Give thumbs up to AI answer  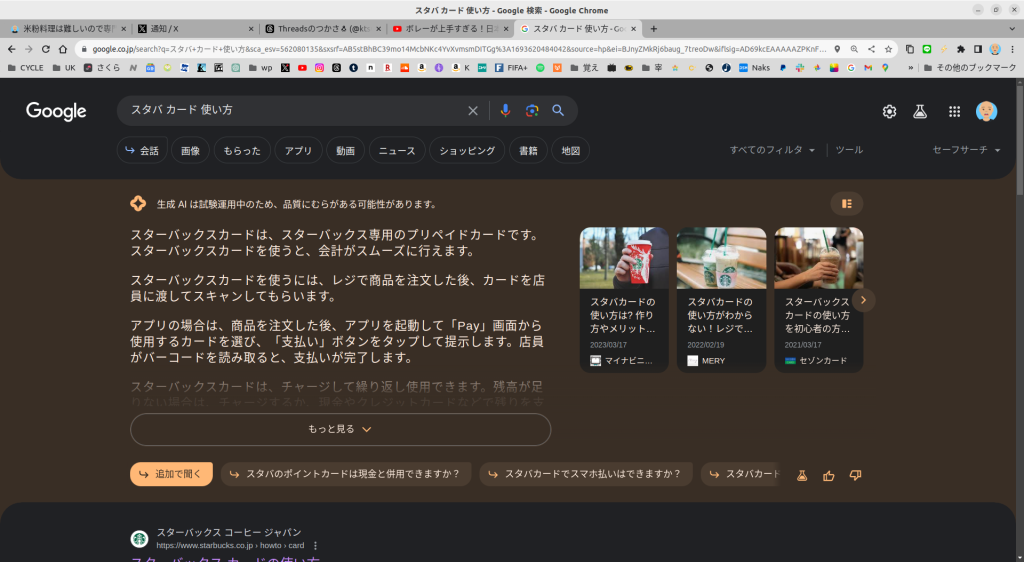[829, 476]
